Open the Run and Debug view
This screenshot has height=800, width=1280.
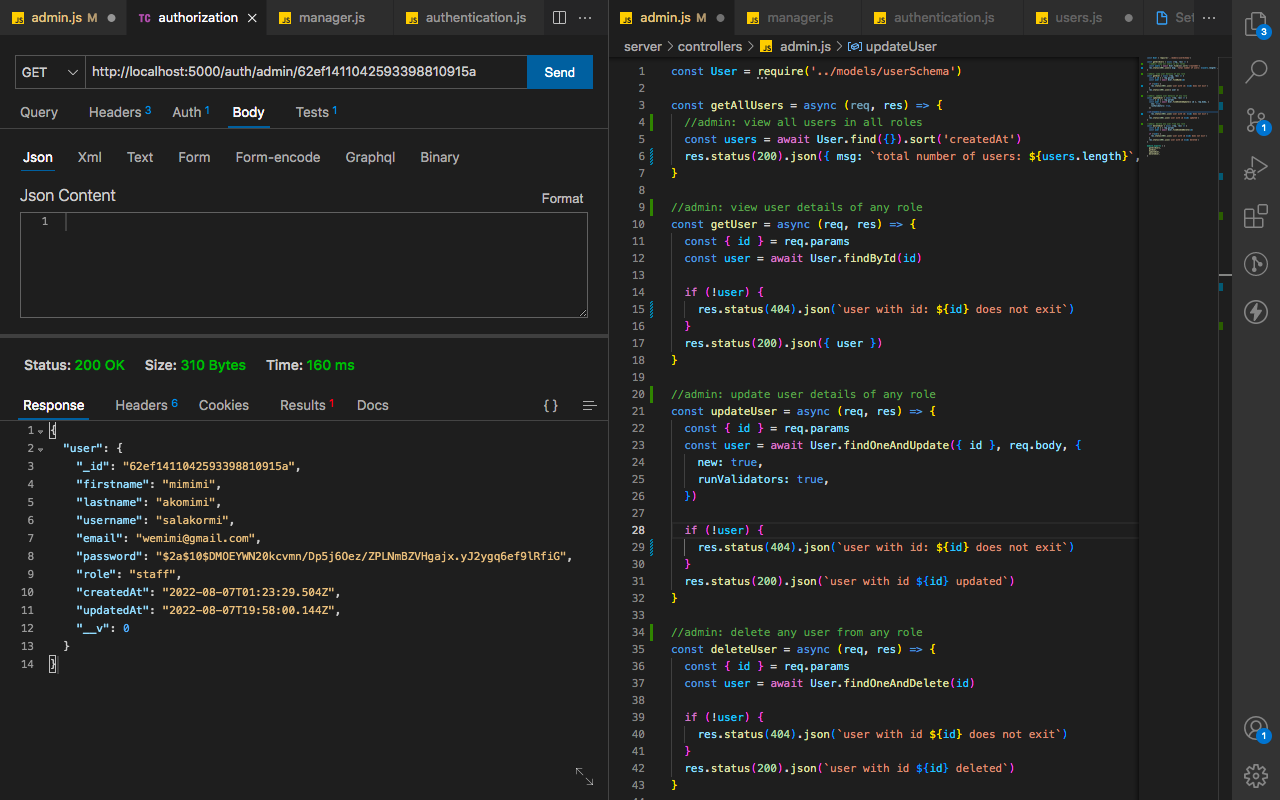click(x=1255, y=169)
